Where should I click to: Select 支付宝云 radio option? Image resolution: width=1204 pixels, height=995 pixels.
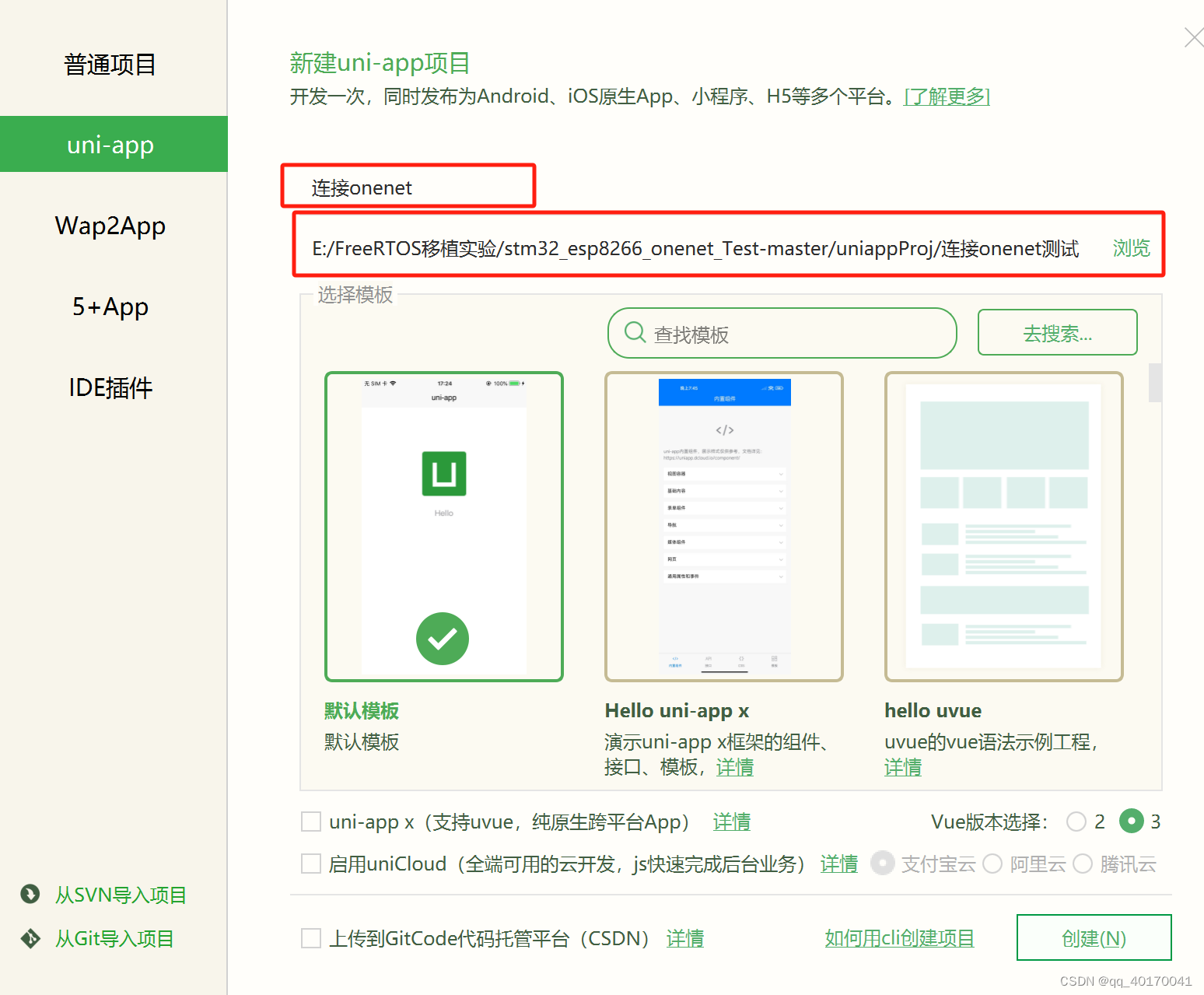pos(882,864)
